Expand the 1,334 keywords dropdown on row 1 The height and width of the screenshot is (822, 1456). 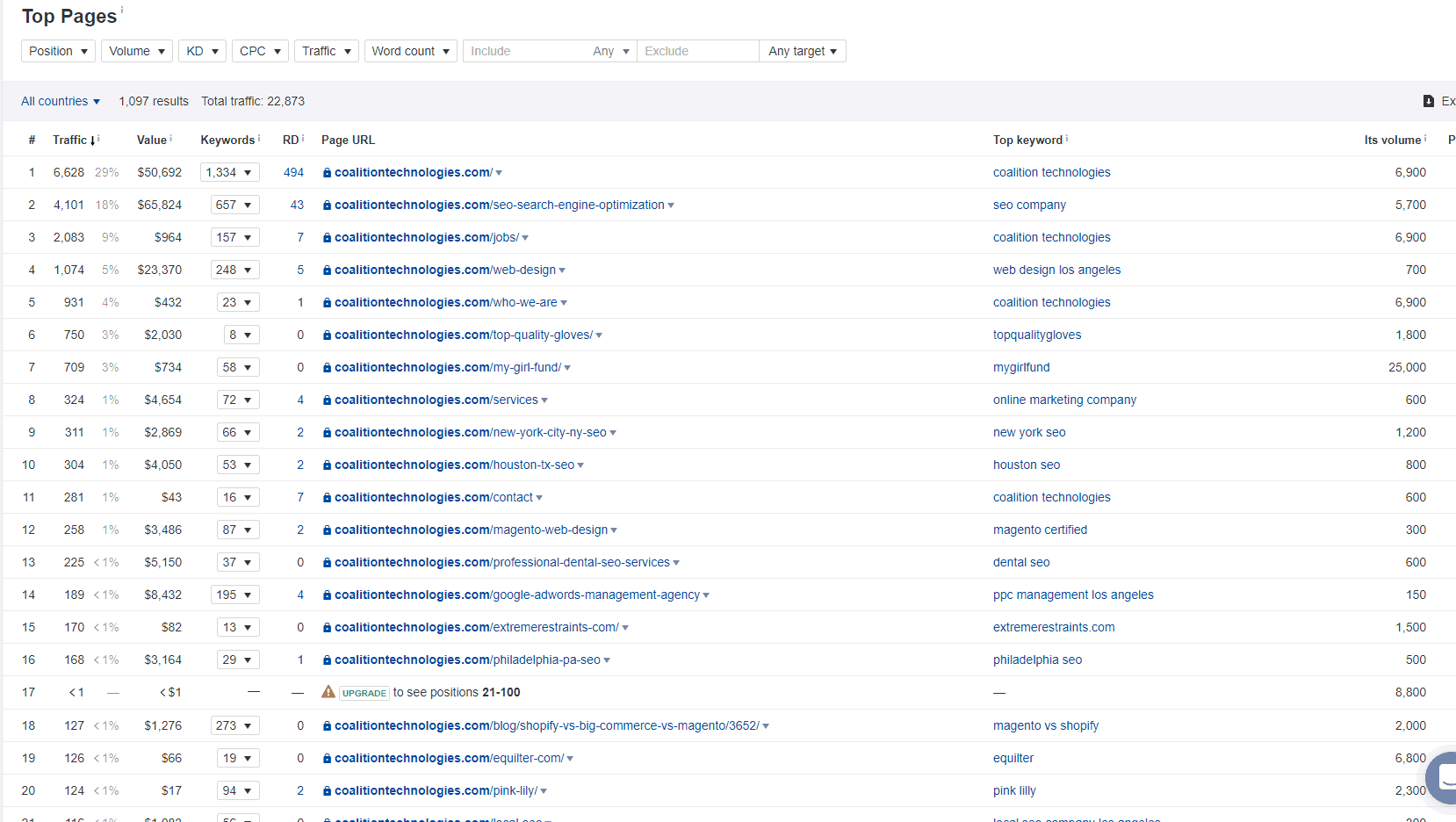(230, 172)
